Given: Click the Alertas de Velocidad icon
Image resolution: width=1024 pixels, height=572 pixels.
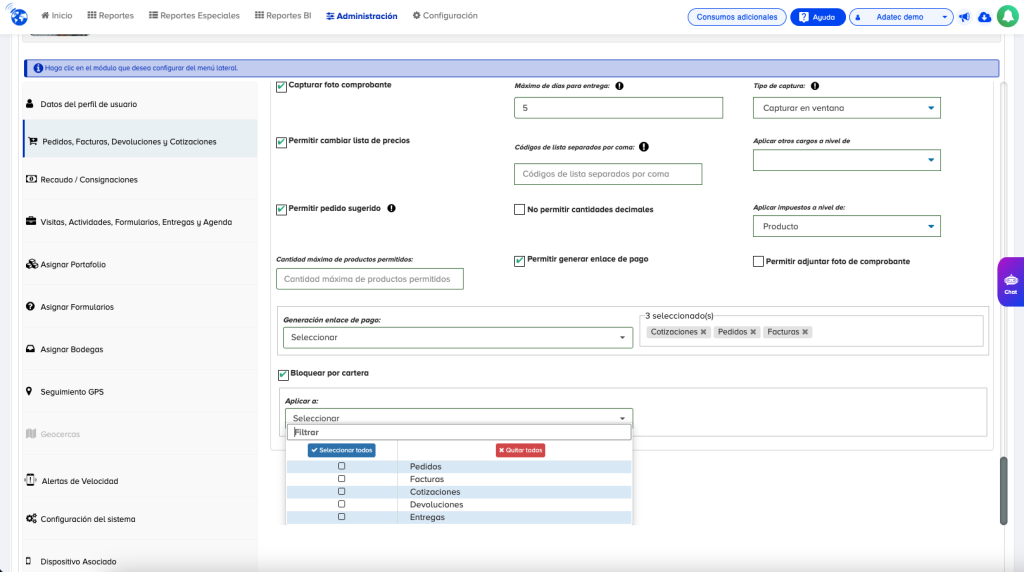Looking at the screenshot, I should (x=30, y=480).
